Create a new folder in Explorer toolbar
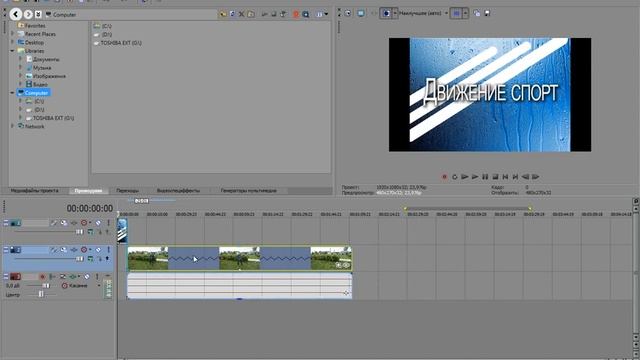The width and height of the screenshot is (640, 360). [251, 14]
